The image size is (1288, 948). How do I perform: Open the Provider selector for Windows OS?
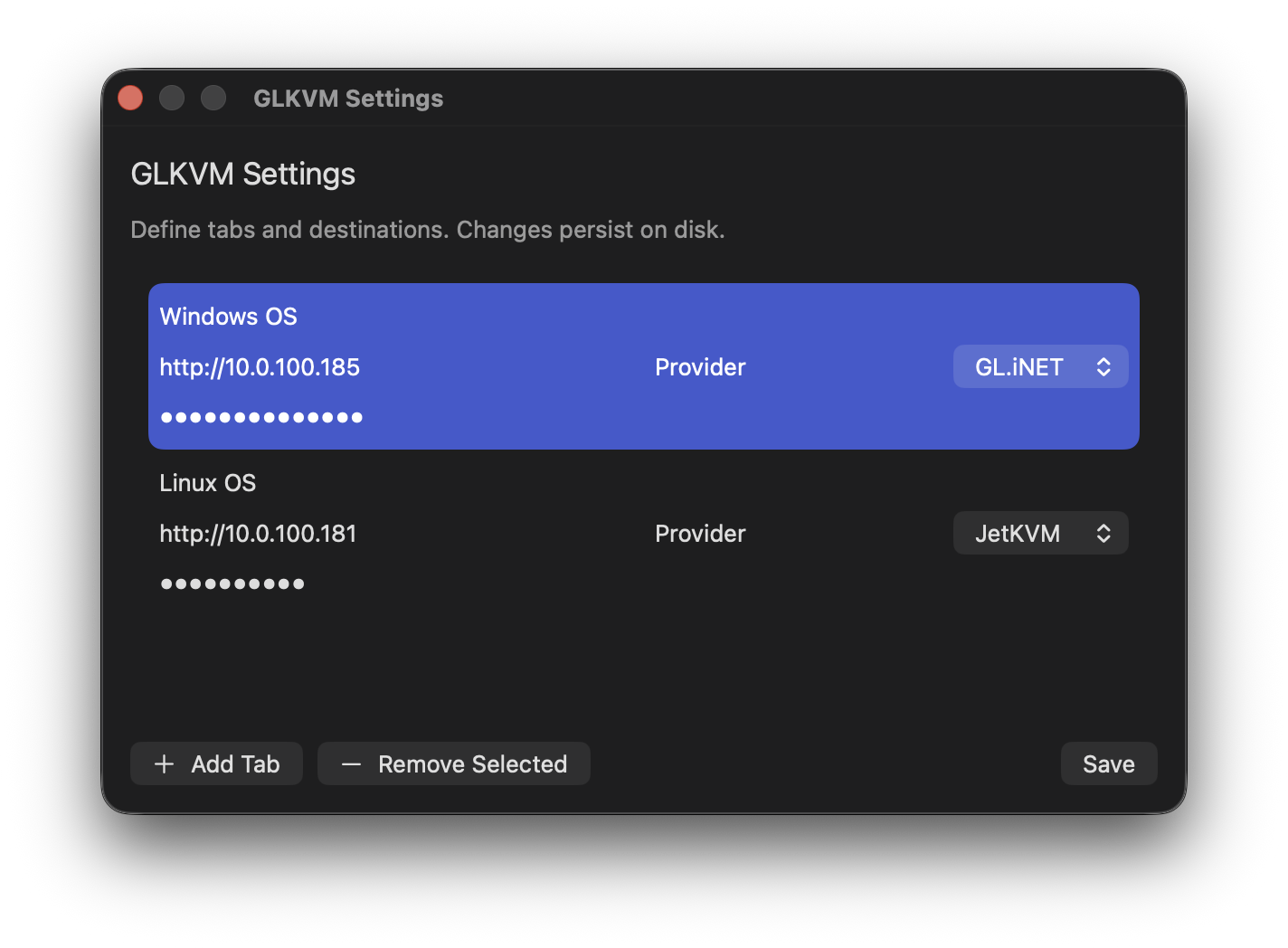pyautogui.click(x=1040, y=366)
